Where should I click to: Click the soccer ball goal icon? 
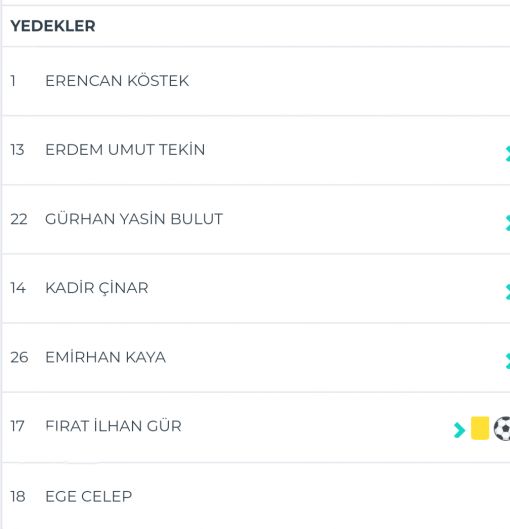(x=502, y=428)
